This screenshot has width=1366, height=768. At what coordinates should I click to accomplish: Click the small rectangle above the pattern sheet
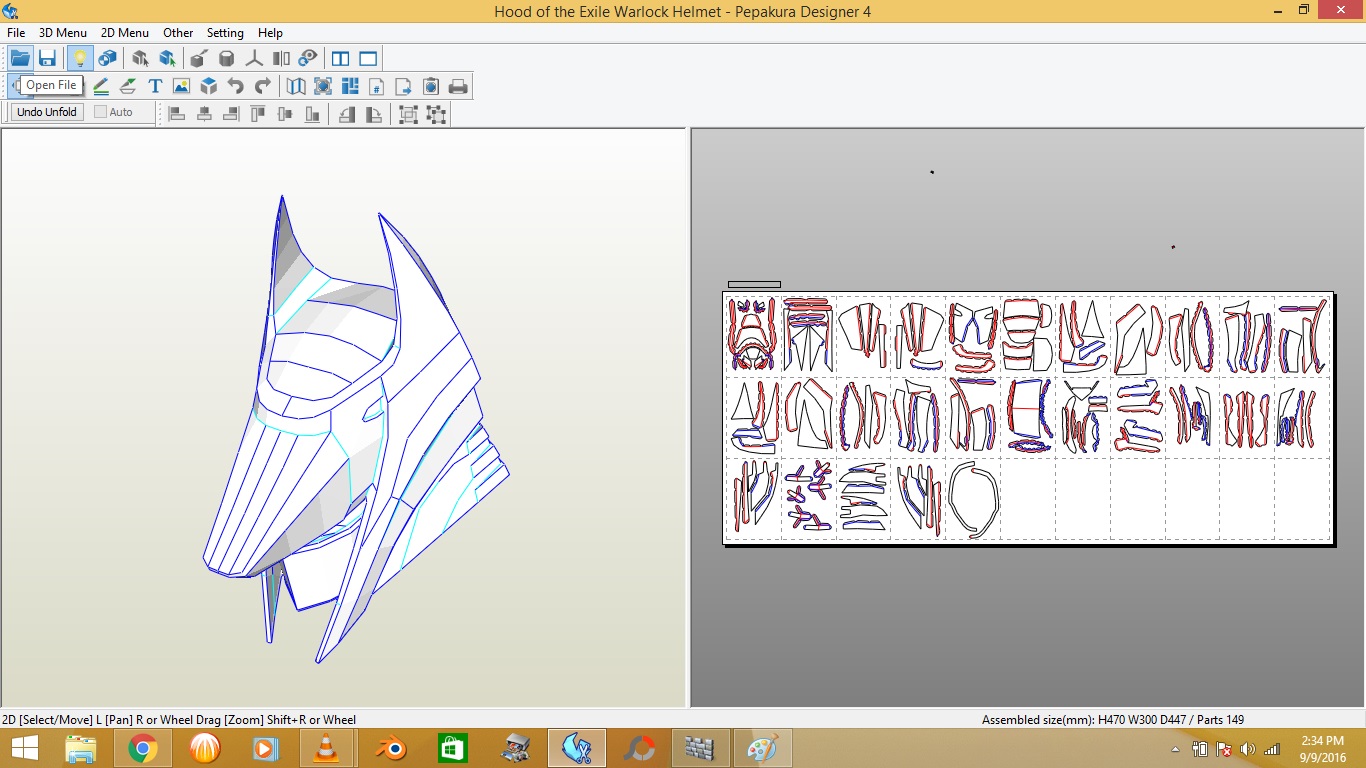point(754,285)
